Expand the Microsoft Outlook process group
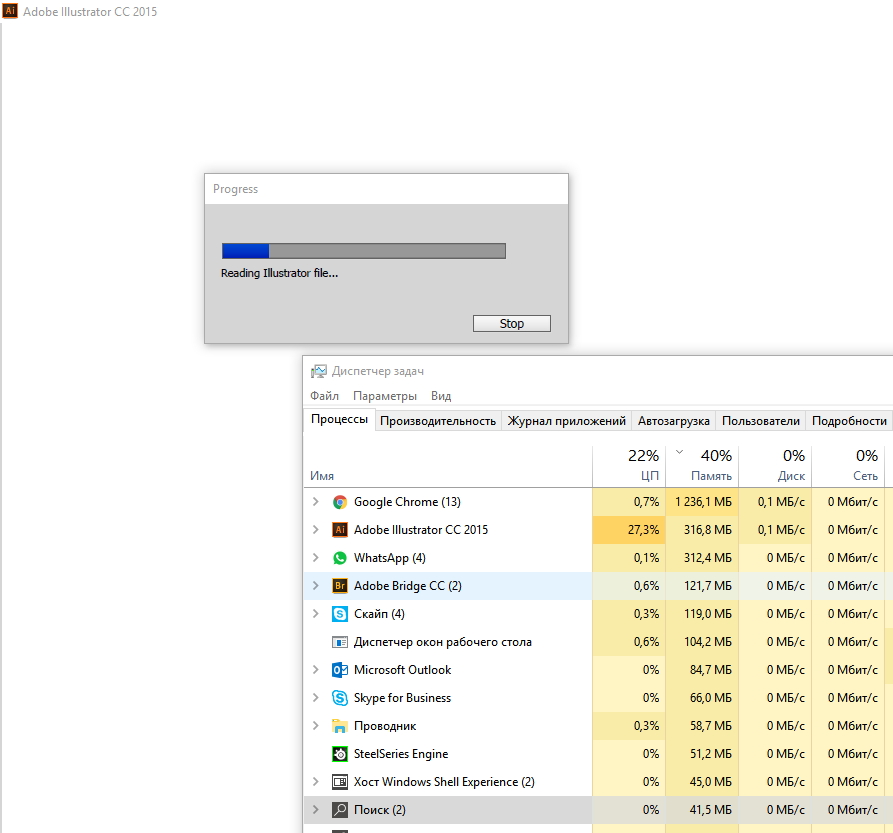The height and width of the screenshot is (833, 893). 316,670
